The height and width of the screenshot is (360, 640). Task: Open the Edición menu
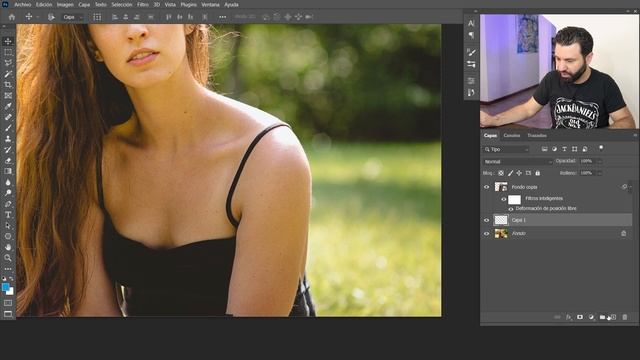tap(44, 4)
